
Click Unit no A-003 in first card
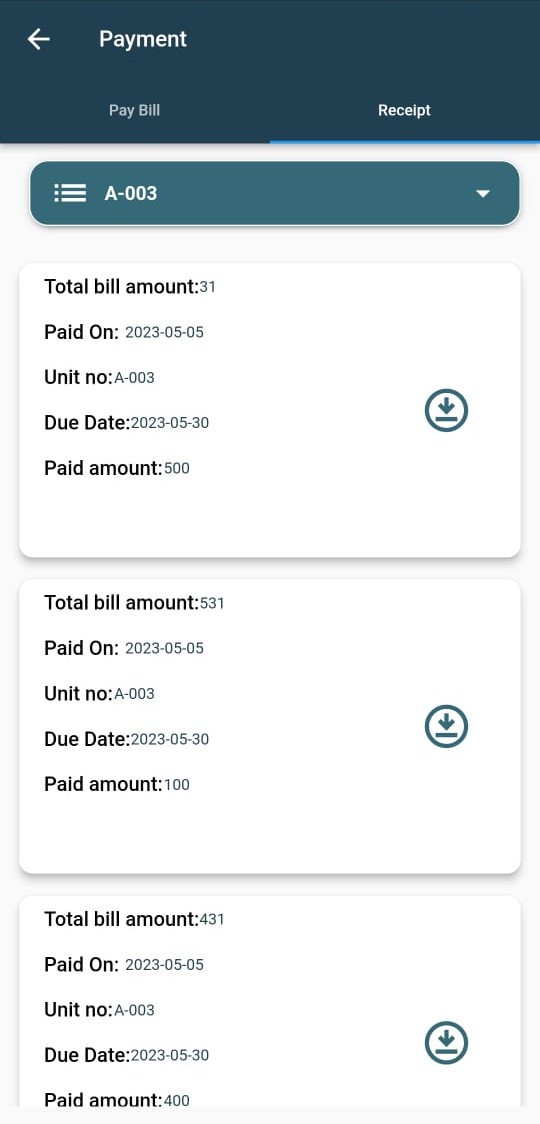100,377
